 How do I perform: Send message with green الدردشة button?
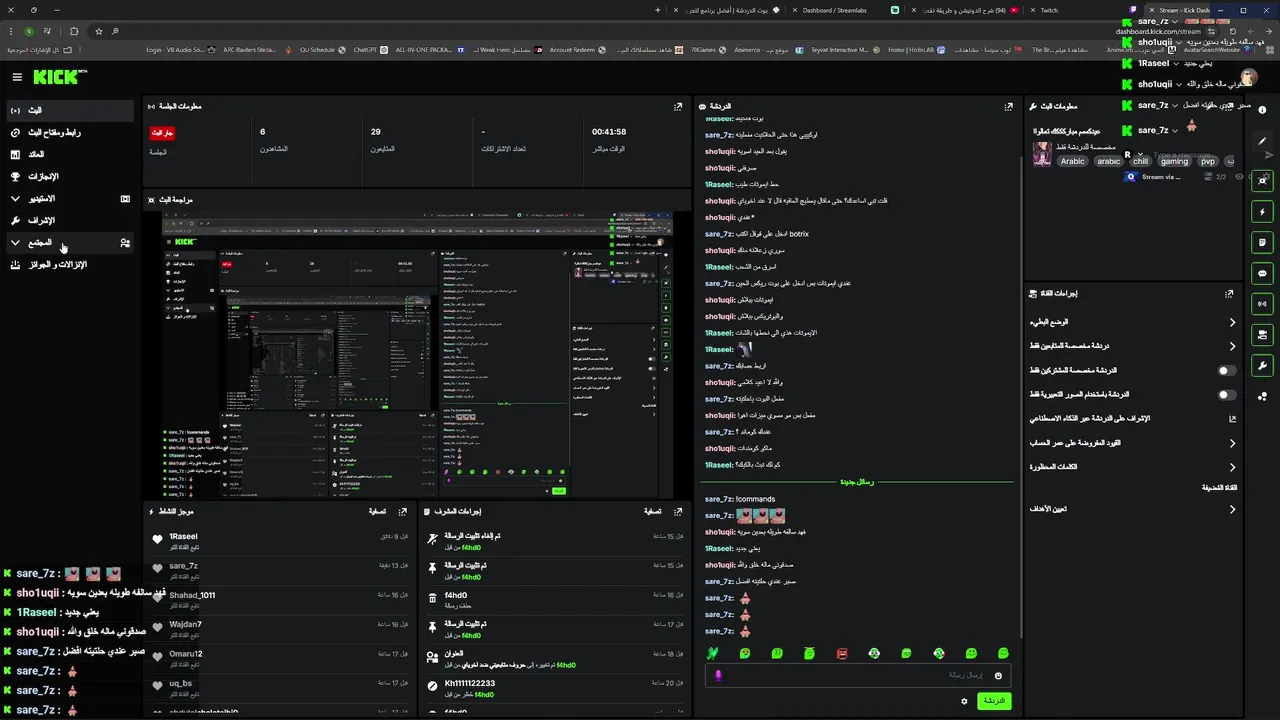pyautogui.click(x=994, y=701)
